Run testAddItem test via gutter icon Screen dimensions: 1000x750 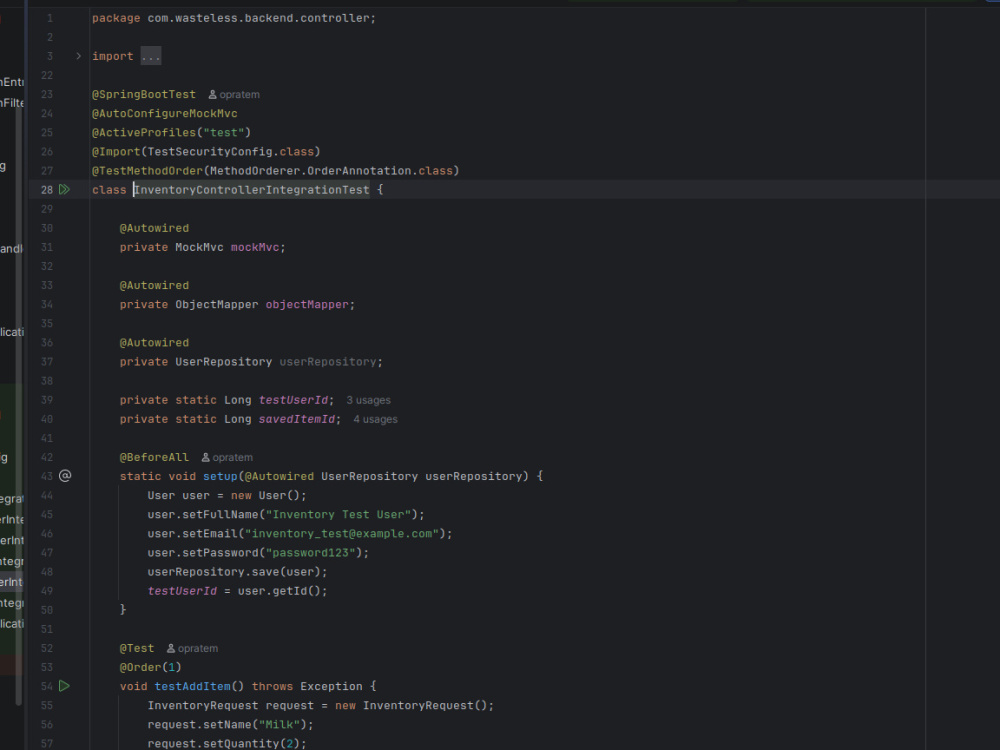coord(64,686)
